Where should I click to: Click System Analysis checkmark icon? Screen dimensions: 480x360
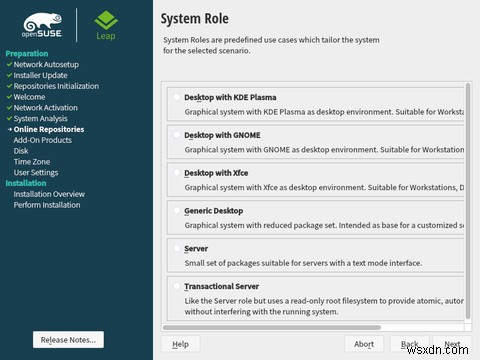(x=9, y=118)
